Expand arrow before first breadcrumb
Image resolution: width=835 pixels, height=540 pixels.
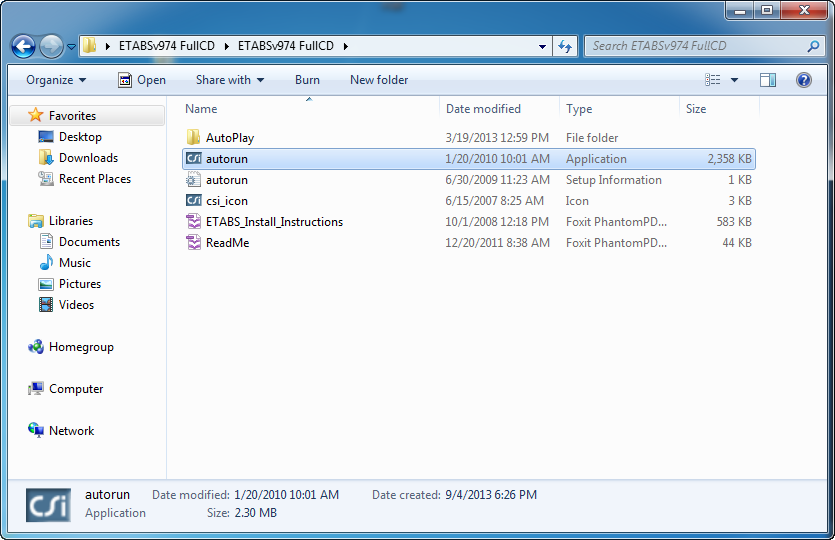coord(108,46)
